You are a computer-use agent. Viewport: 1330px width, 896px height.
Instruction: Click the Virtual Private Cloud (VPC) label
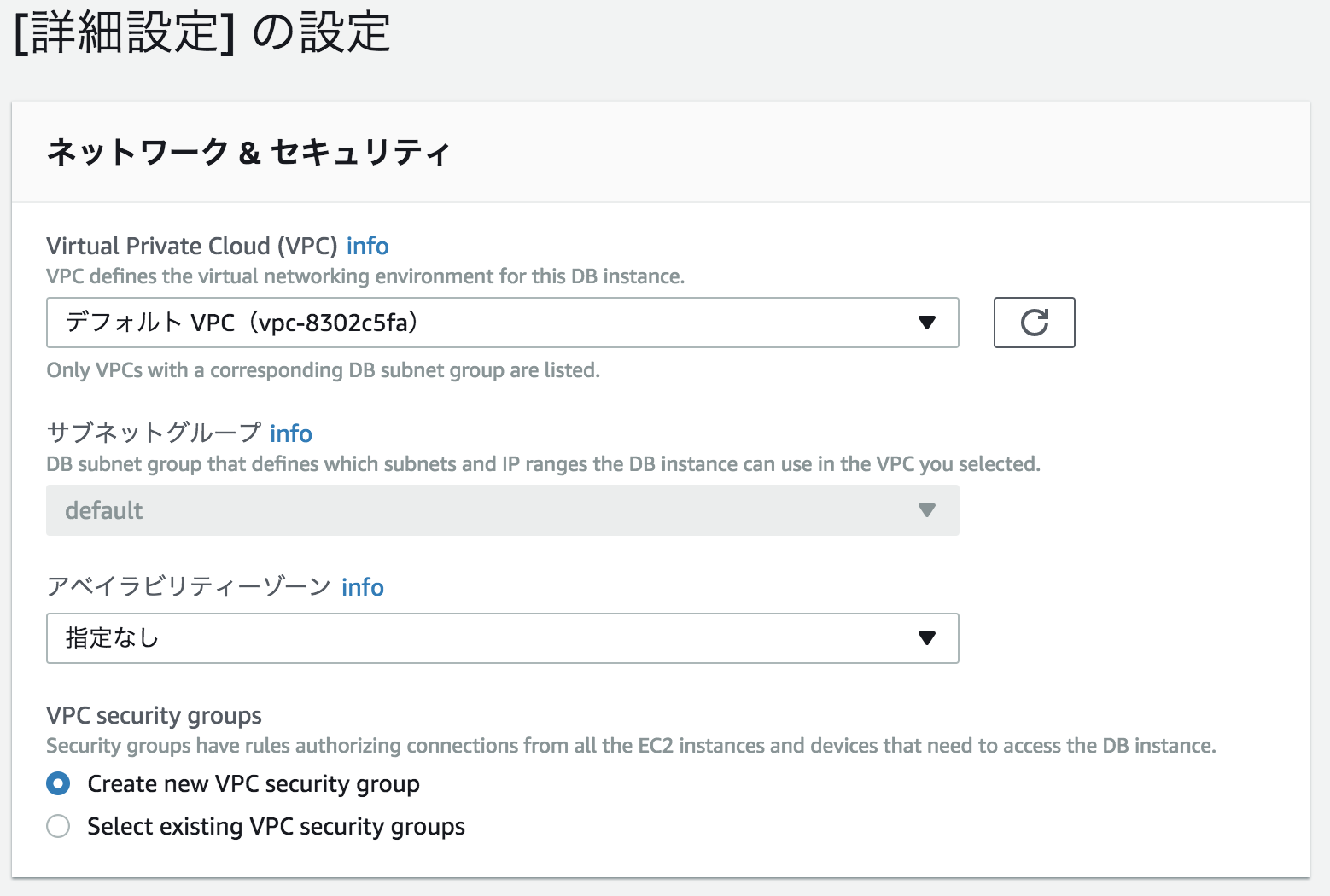(192, 246)
